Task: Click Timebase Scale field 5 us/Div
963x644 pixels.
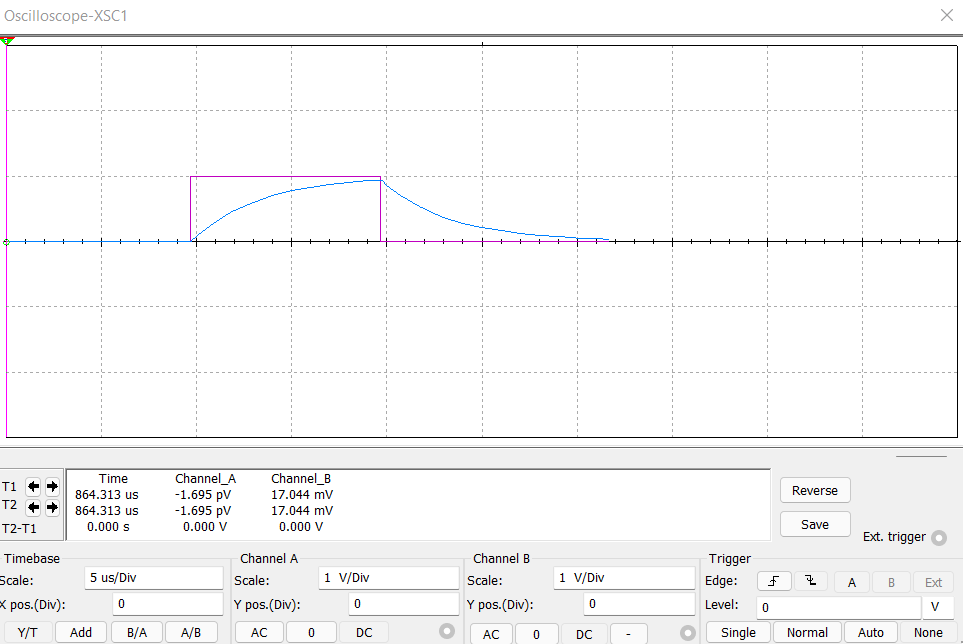Action: [154, 578]
